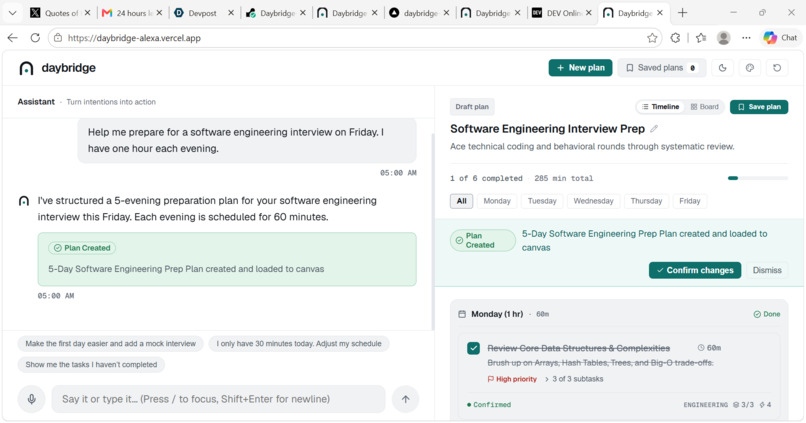Open a new browser tab
This screenshot has height=423, width=806.
pos(682,13)
